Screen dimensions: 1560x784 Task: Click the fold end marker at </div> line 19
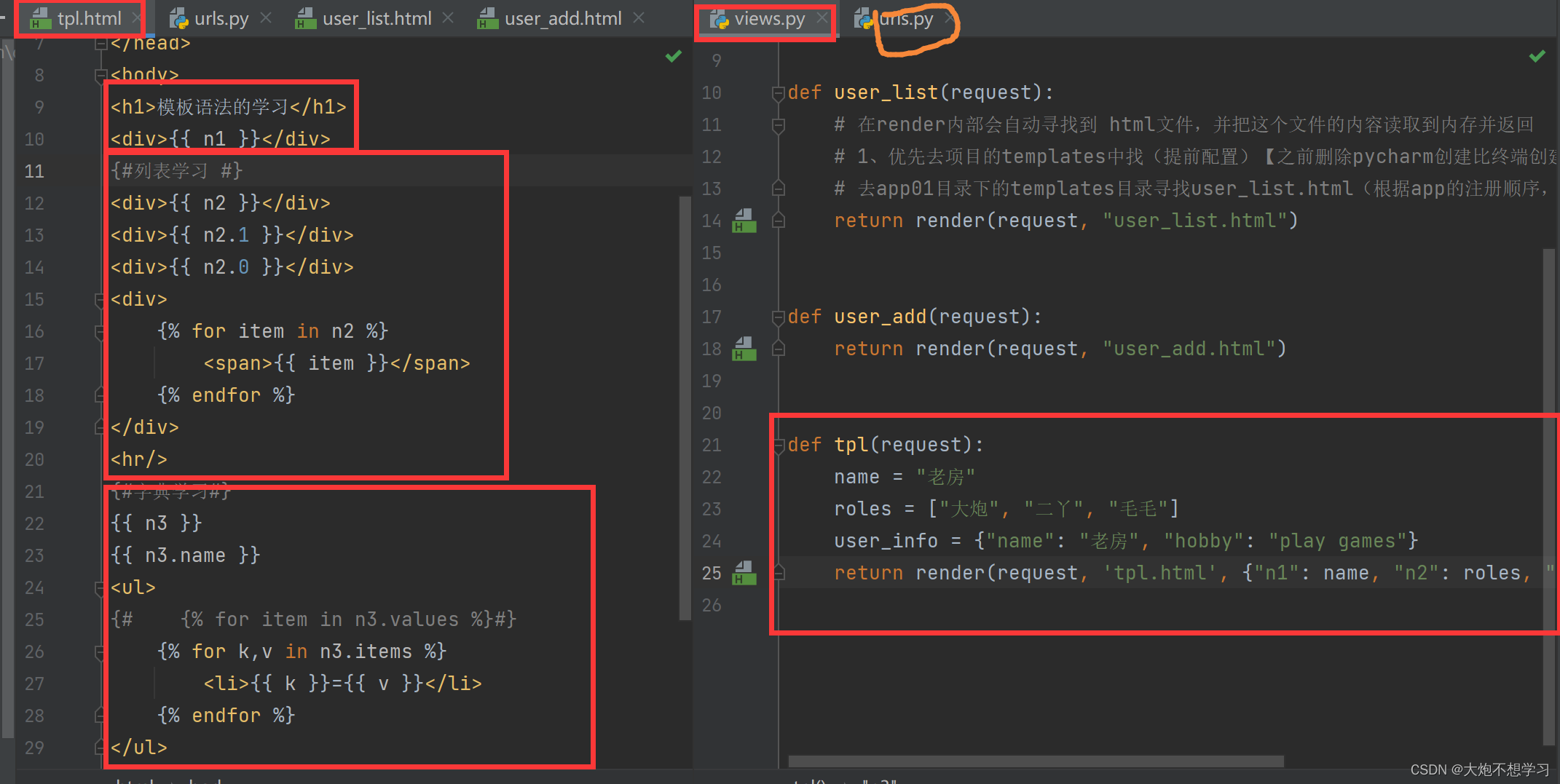coord(101,427)
